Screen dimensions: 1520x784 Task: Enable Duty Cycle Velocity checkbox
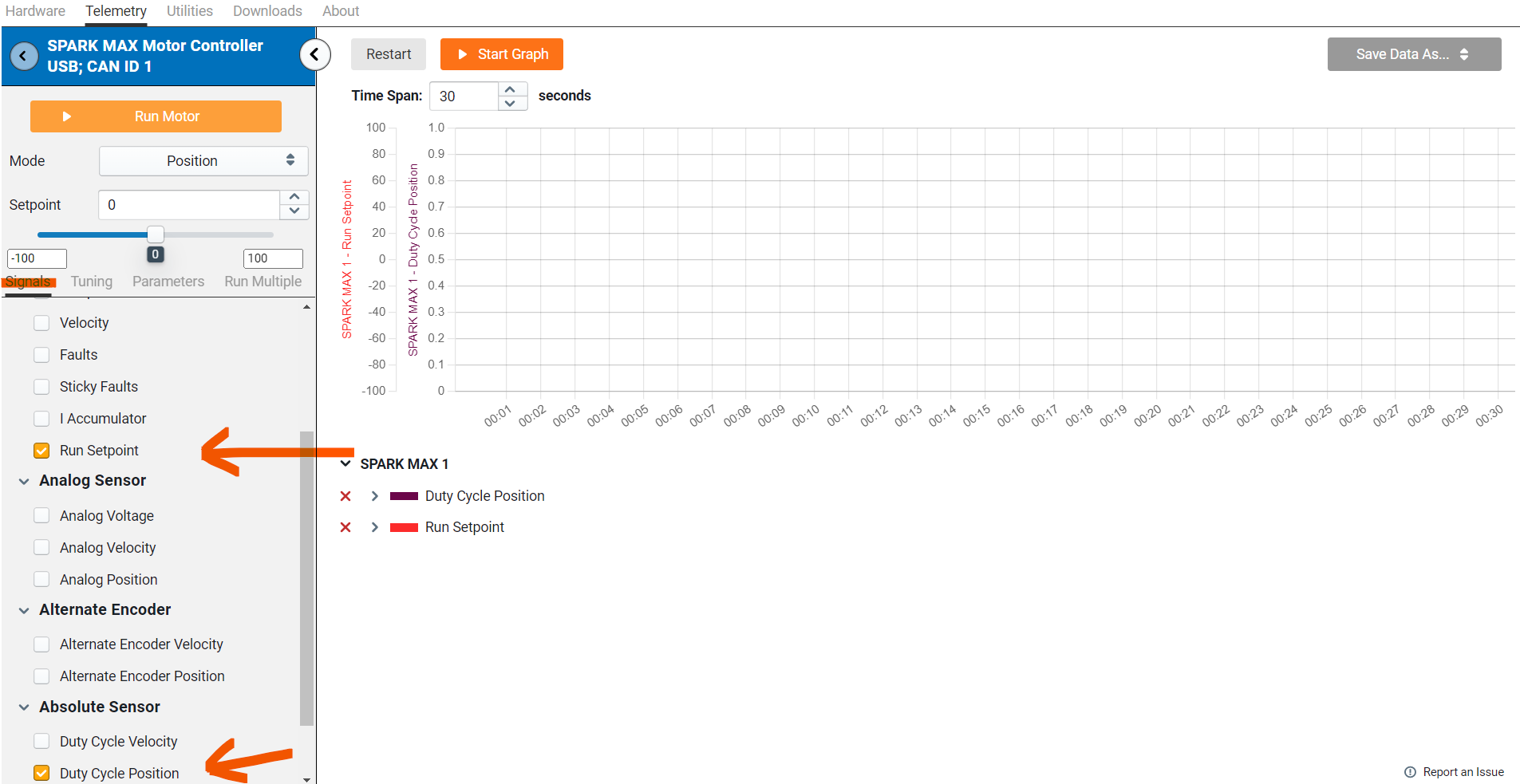click(41, 742)
